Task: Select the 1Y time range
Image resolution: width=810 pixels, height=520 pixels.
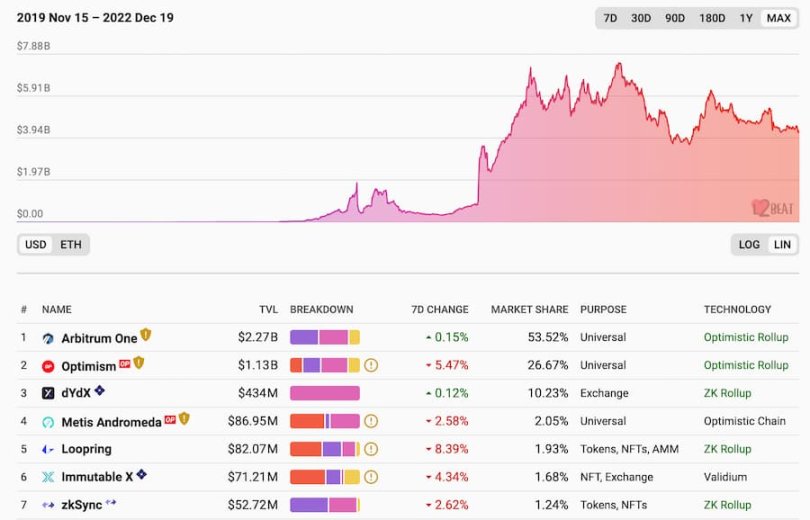Action: click(745, 19)
